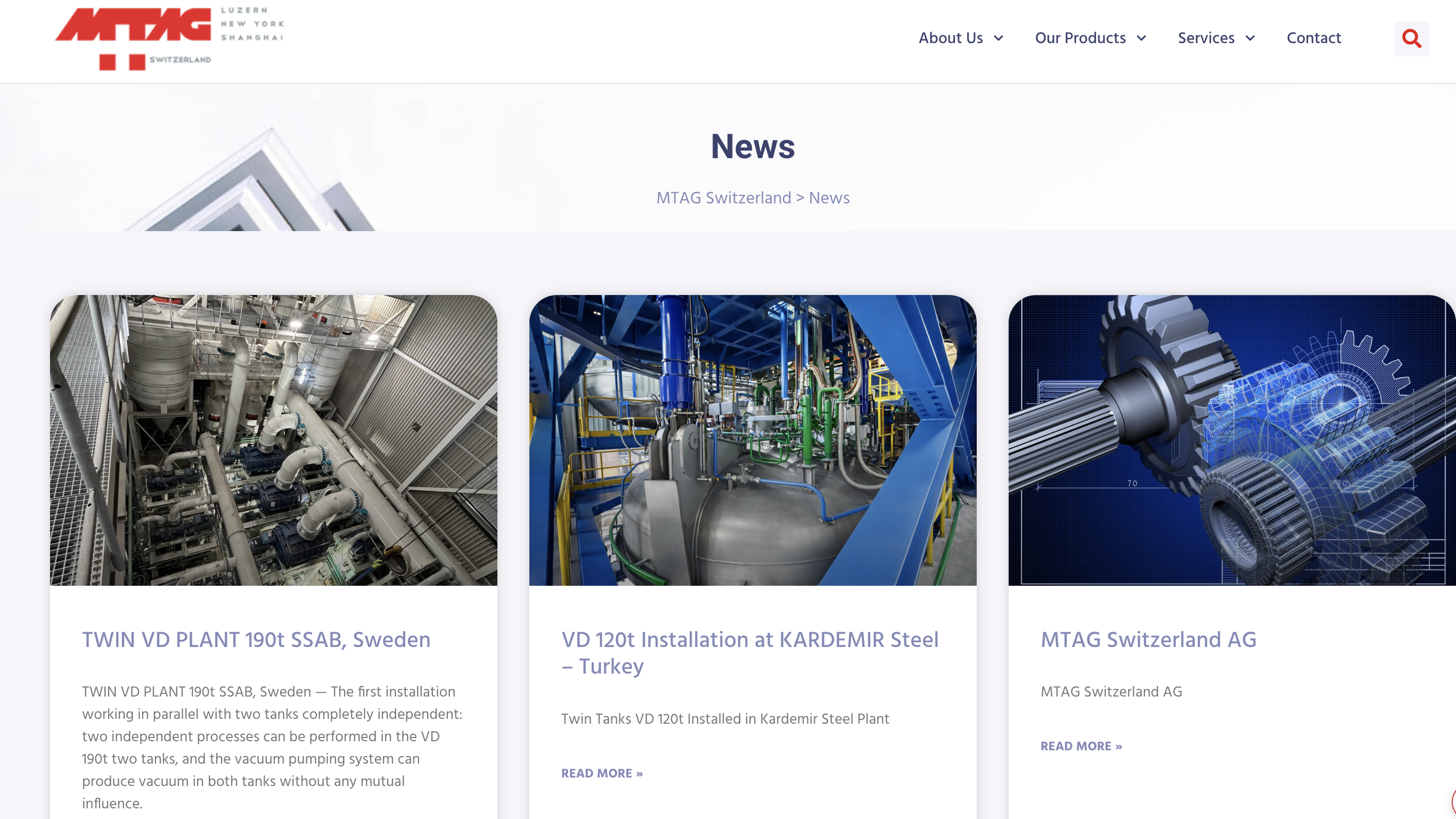The image size is (1456, 819).
Task: Open the SSAB Sweden vacuum plant photo
Action: pos(274,440)
